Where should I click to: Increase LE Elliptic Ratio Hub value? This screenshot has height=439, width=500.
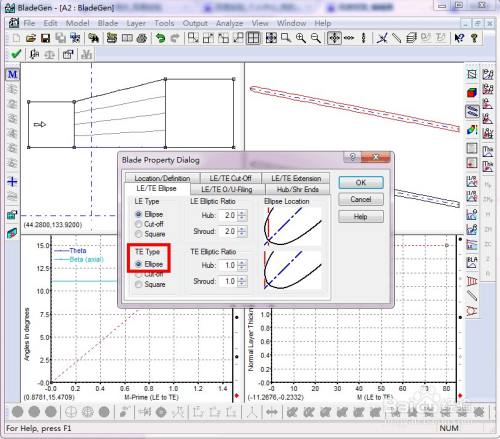click(242, 213)
